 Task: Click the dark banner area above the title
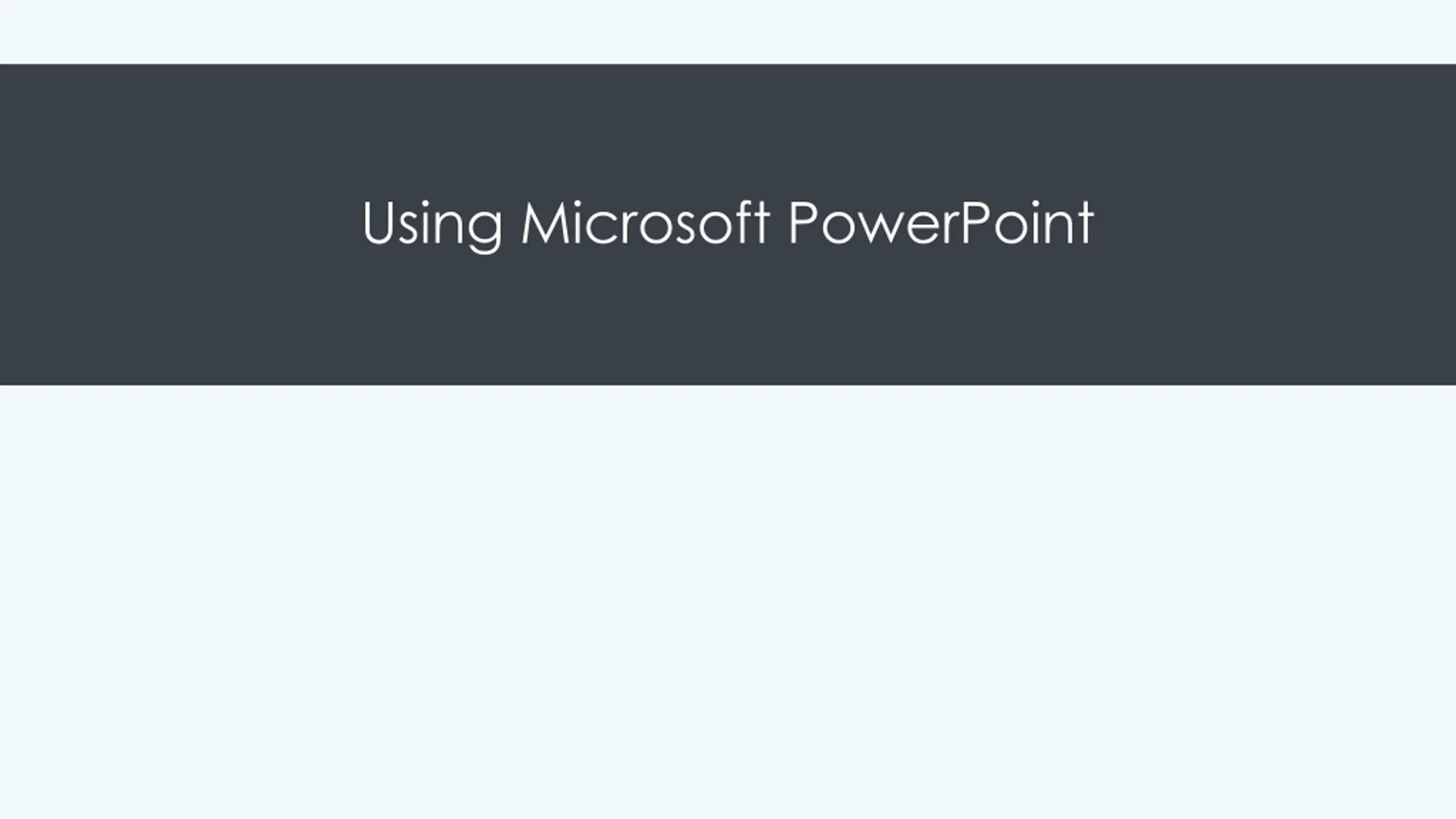click(x=728, y=131)
